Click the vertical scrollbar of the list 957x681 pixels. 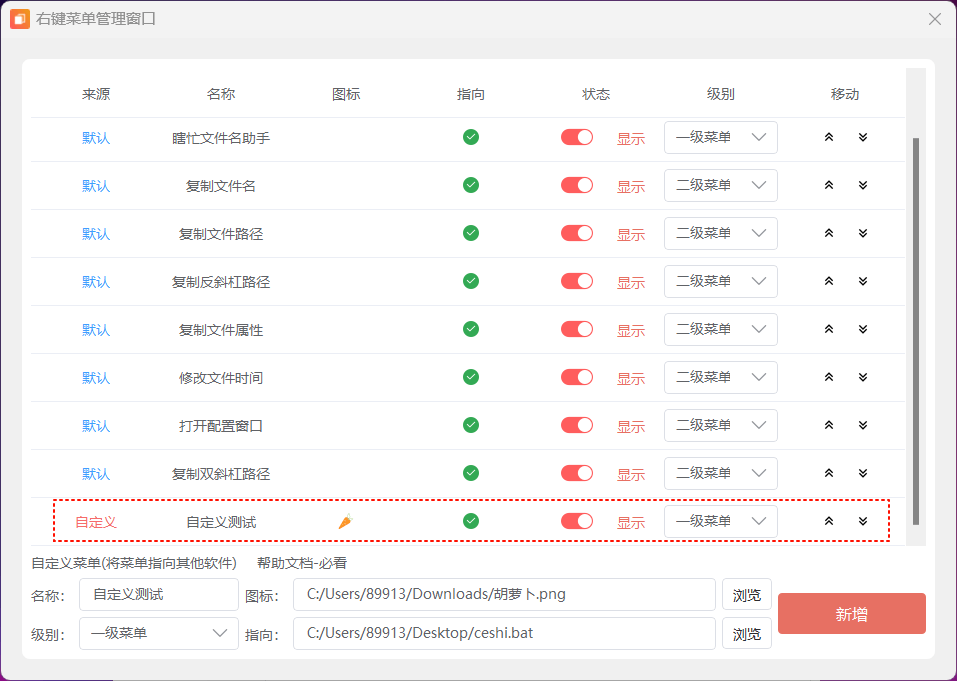915,331
